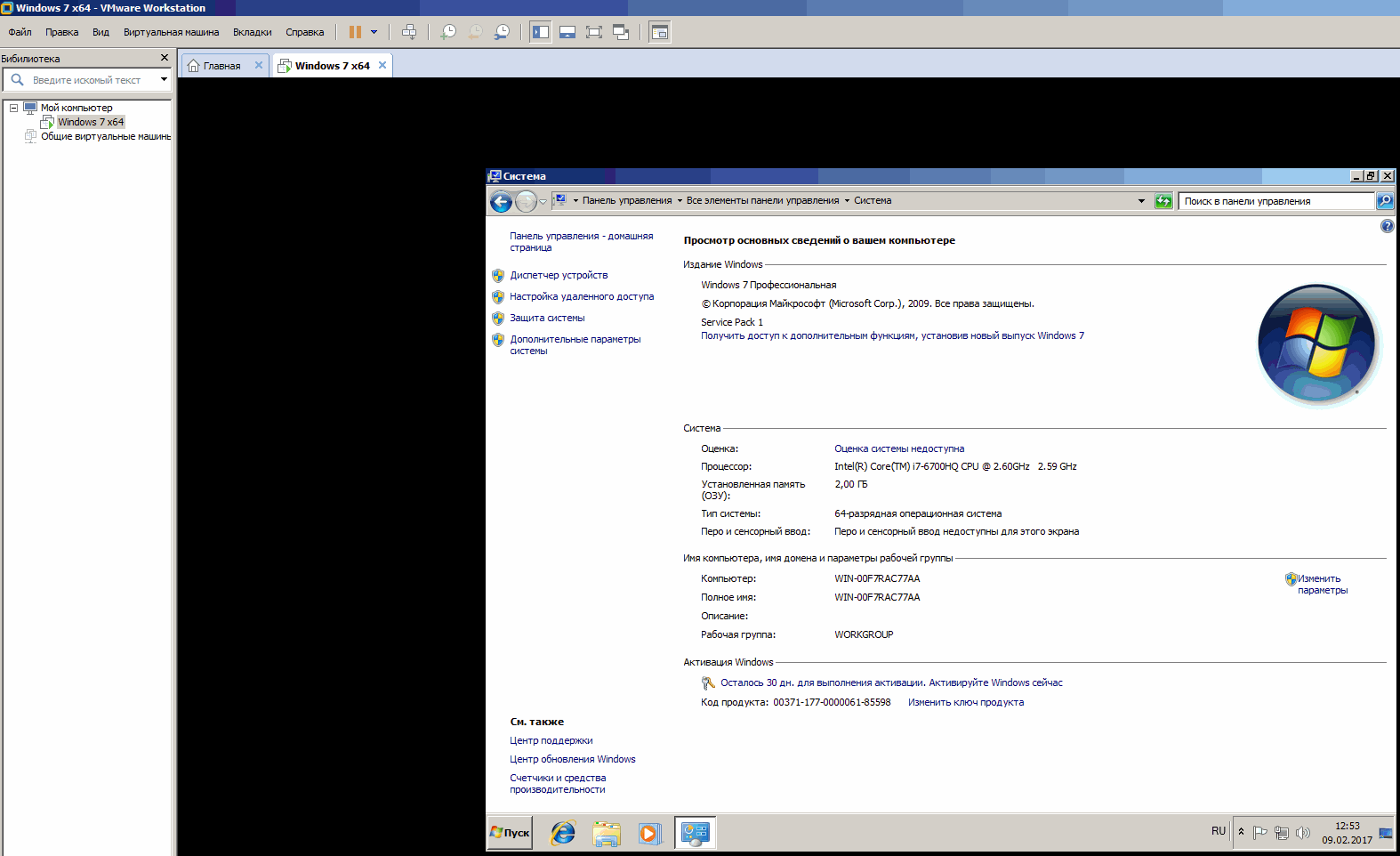Image resolution: width=1400 pixels, height=856 pixels.
Task: Click the RU language indicator
Action: click(1218, 831)
